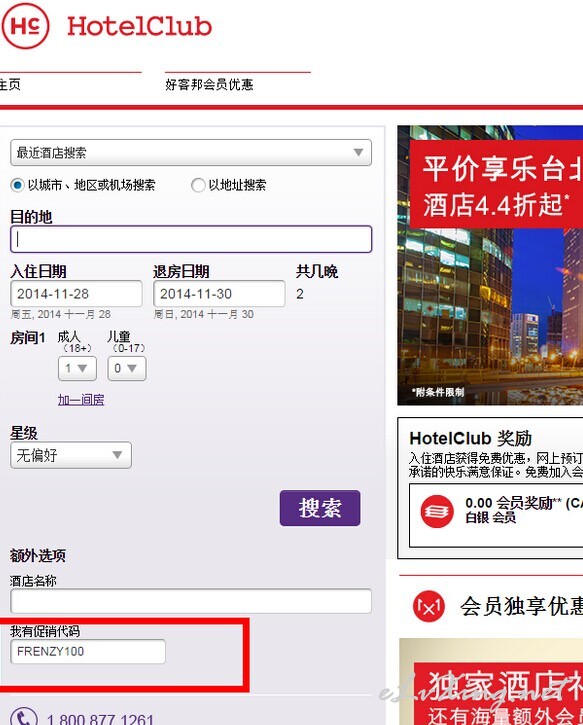Click the 周五, 2014 十一月 28 date text
Viewport: 583px width, 725px height.
click(x=61, y=314)
